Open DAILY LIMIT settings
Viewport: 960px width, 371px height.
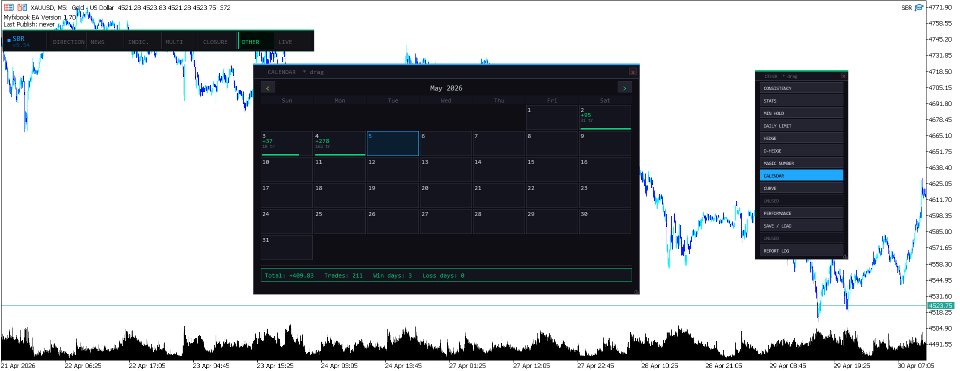click(x=801, y=126)
